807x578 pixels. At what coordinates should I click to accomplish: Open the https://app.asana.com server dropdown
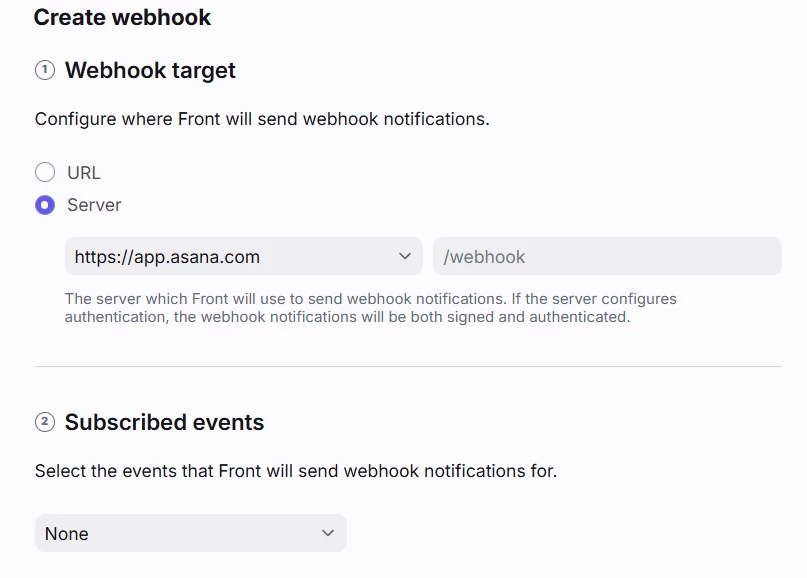tap(243, 256)
